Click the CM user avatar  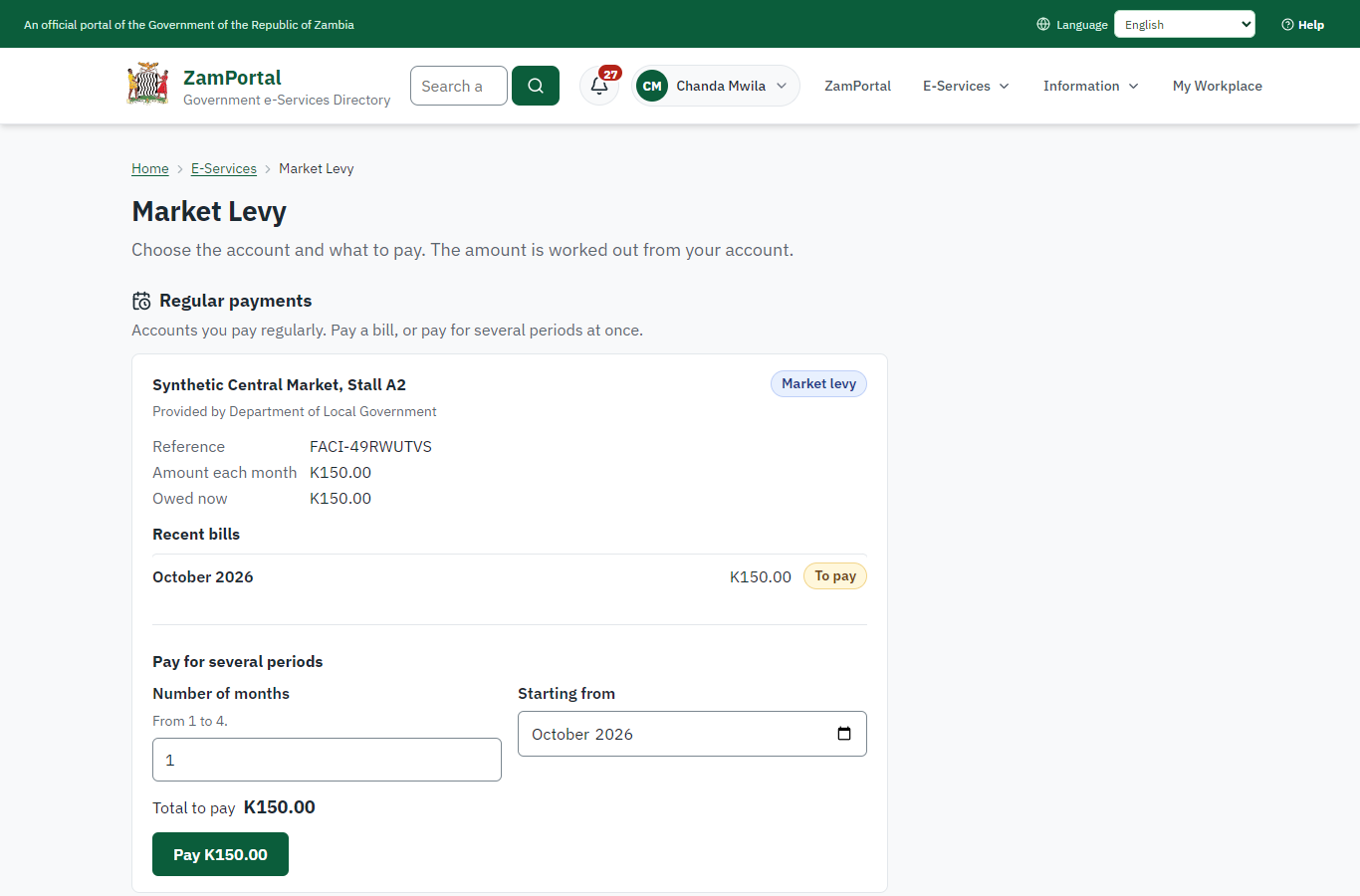652,86
